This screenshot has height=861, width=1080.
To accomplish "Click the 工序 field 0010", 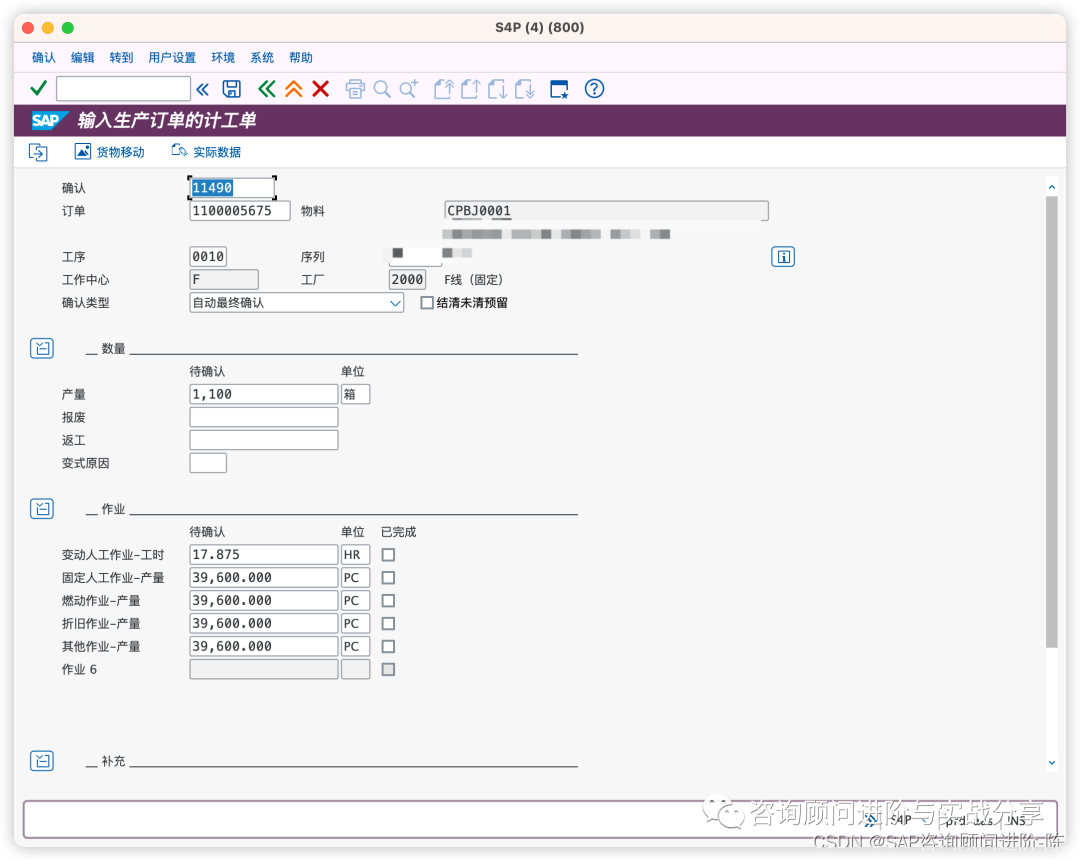I will 208,256.
